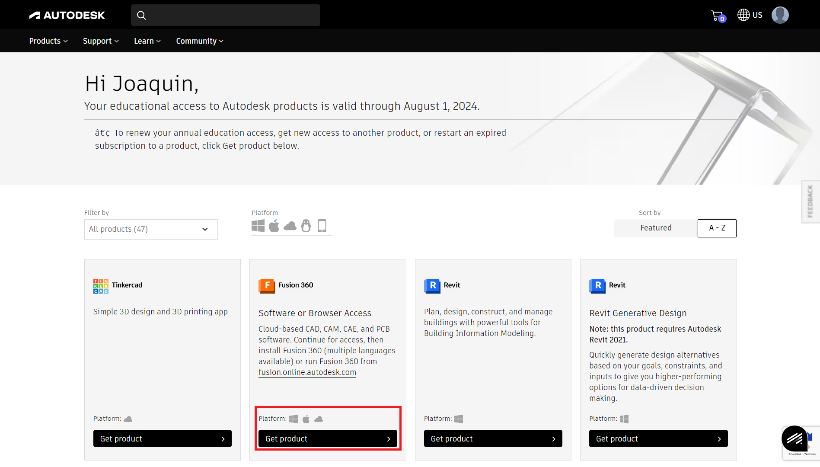Filter by Apple platform icon
The width and height of the screenshot is (820, 467).
[x=274, y=225]
